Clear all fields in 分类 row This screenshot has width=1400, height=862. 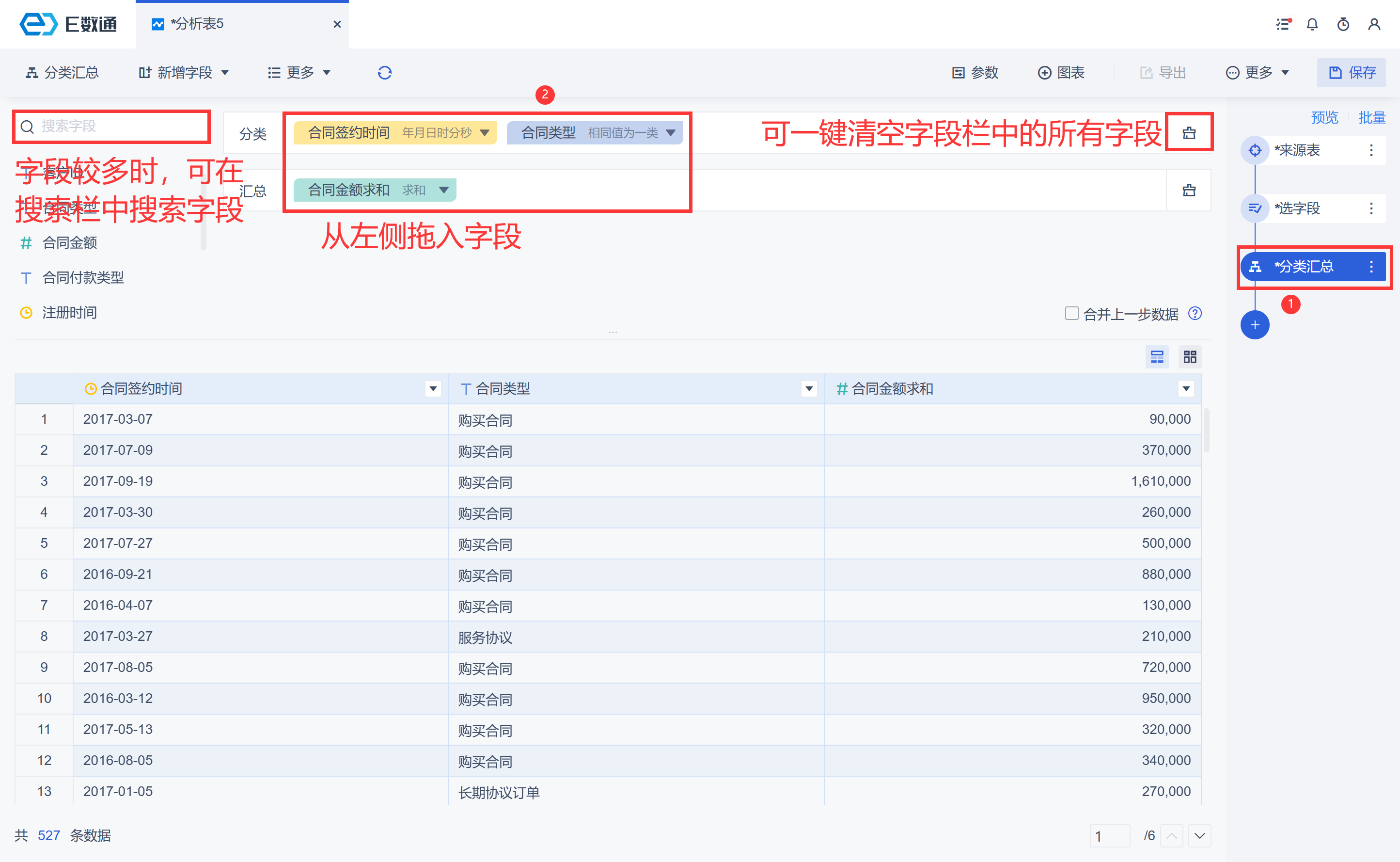(x=1189, y=133)
